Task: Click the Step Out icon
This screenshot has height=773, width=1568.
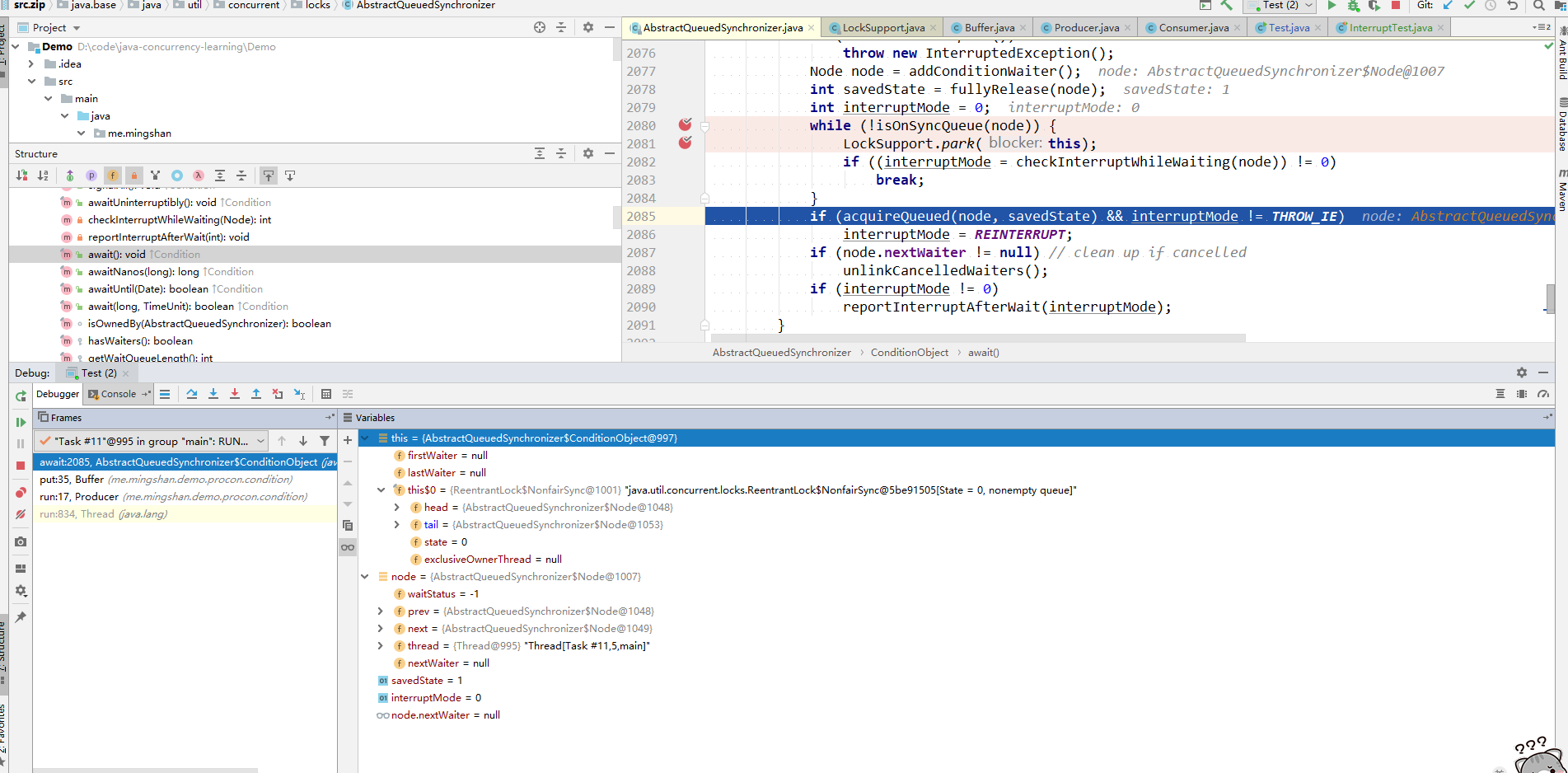Action: coord(256,394)
